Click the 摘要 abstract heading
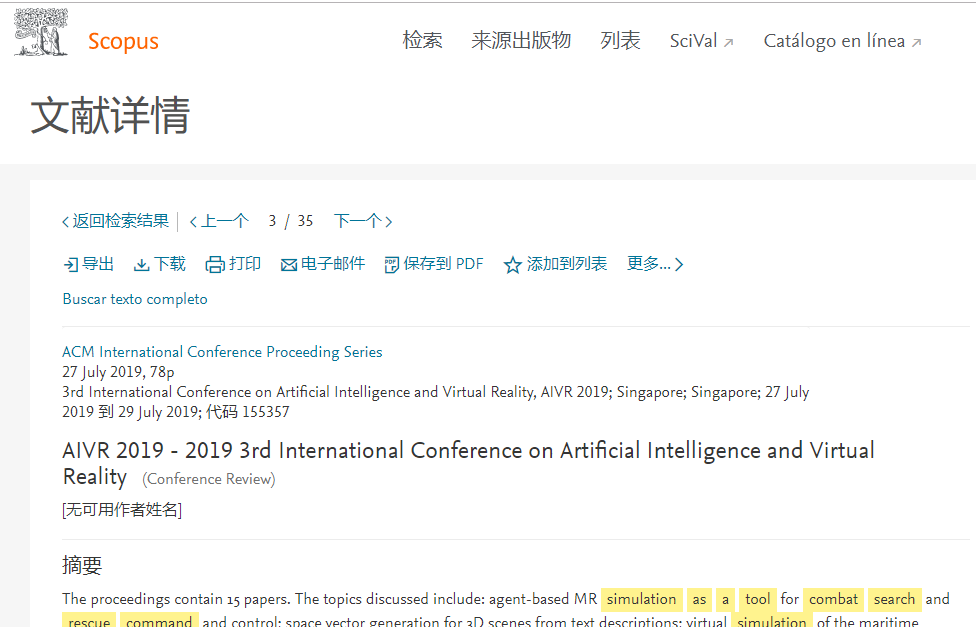This screenshot has width=976, height=627. [82, 565]
